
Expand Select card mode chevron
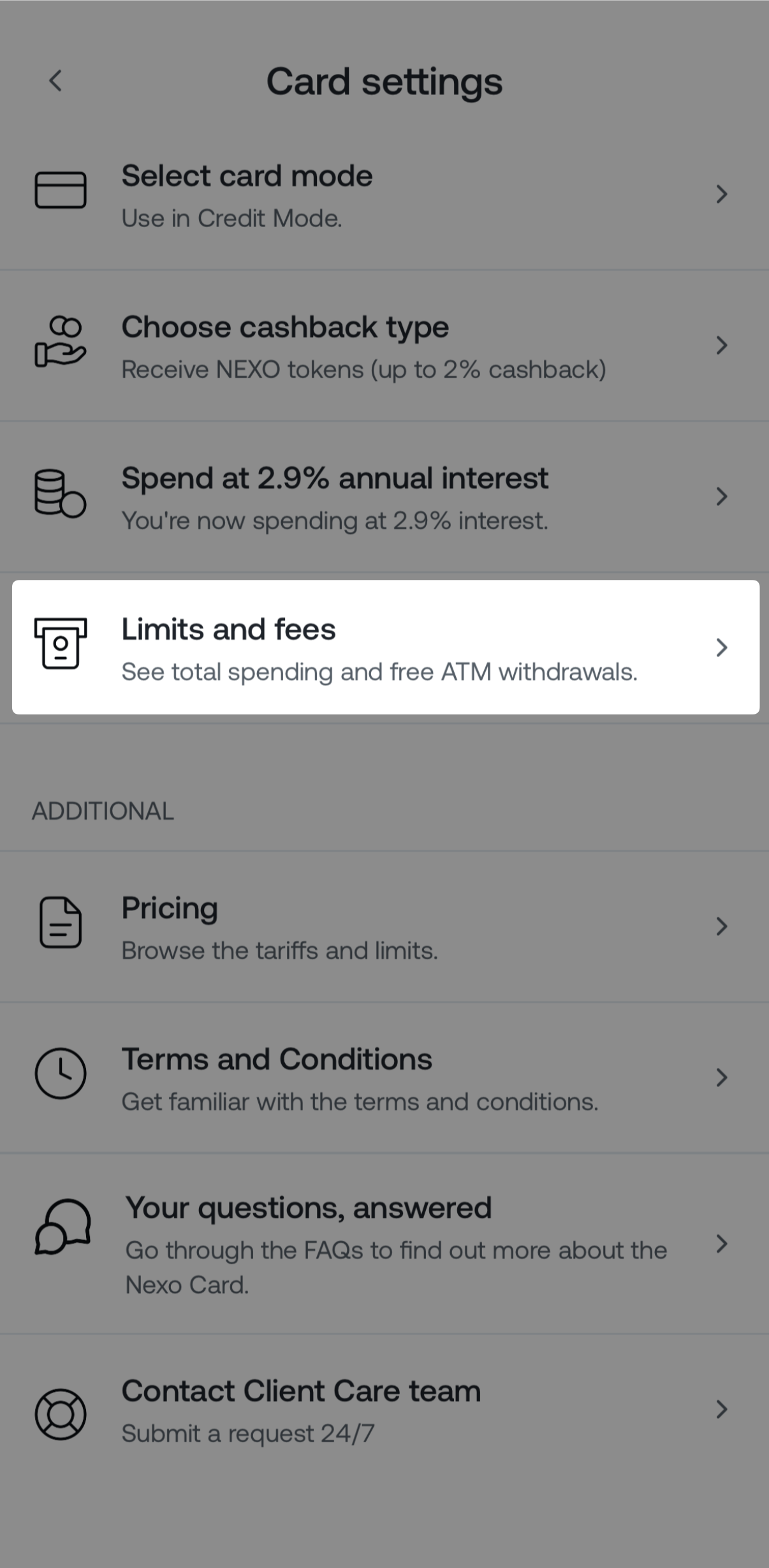click(x=721, y=194)
